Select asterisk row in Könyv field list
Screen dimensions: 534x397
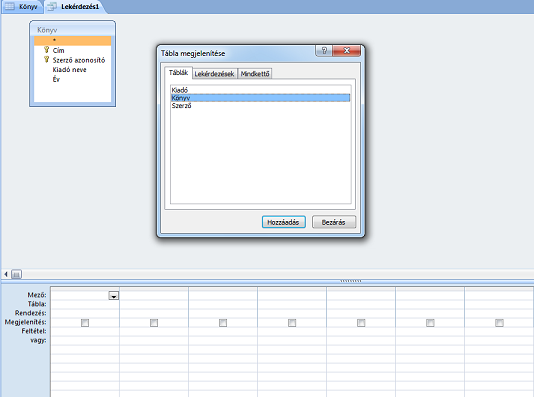[x=73, y=41]
